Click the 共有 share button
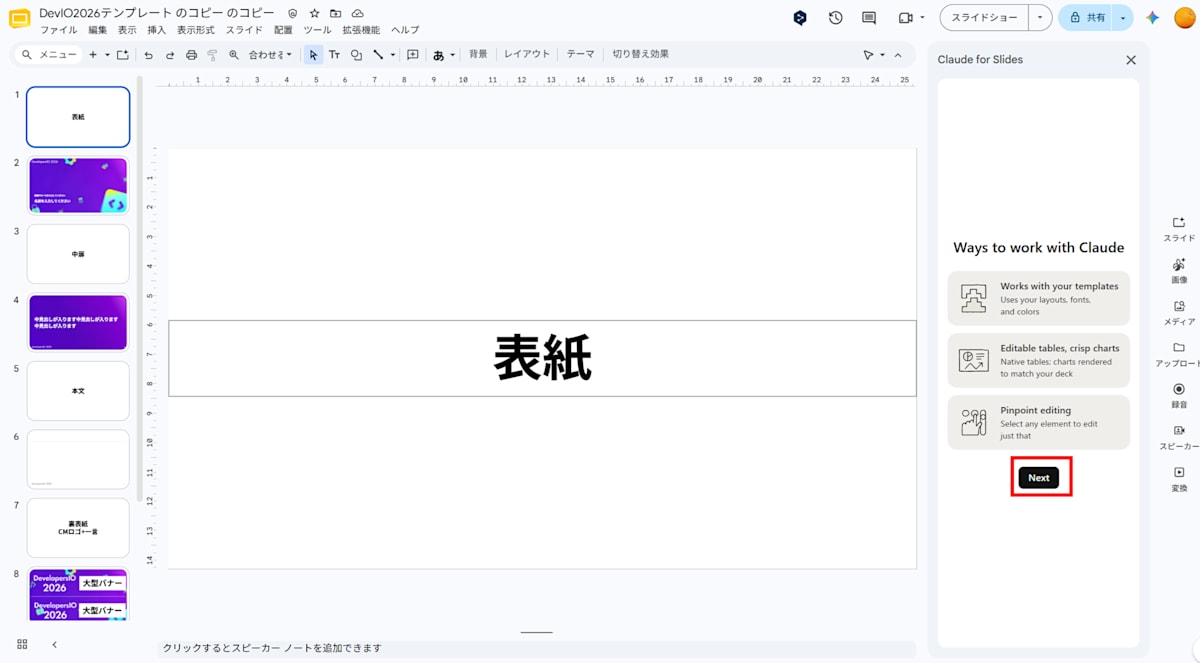This screenshot has width=1200, height=663. (1087, 18)
